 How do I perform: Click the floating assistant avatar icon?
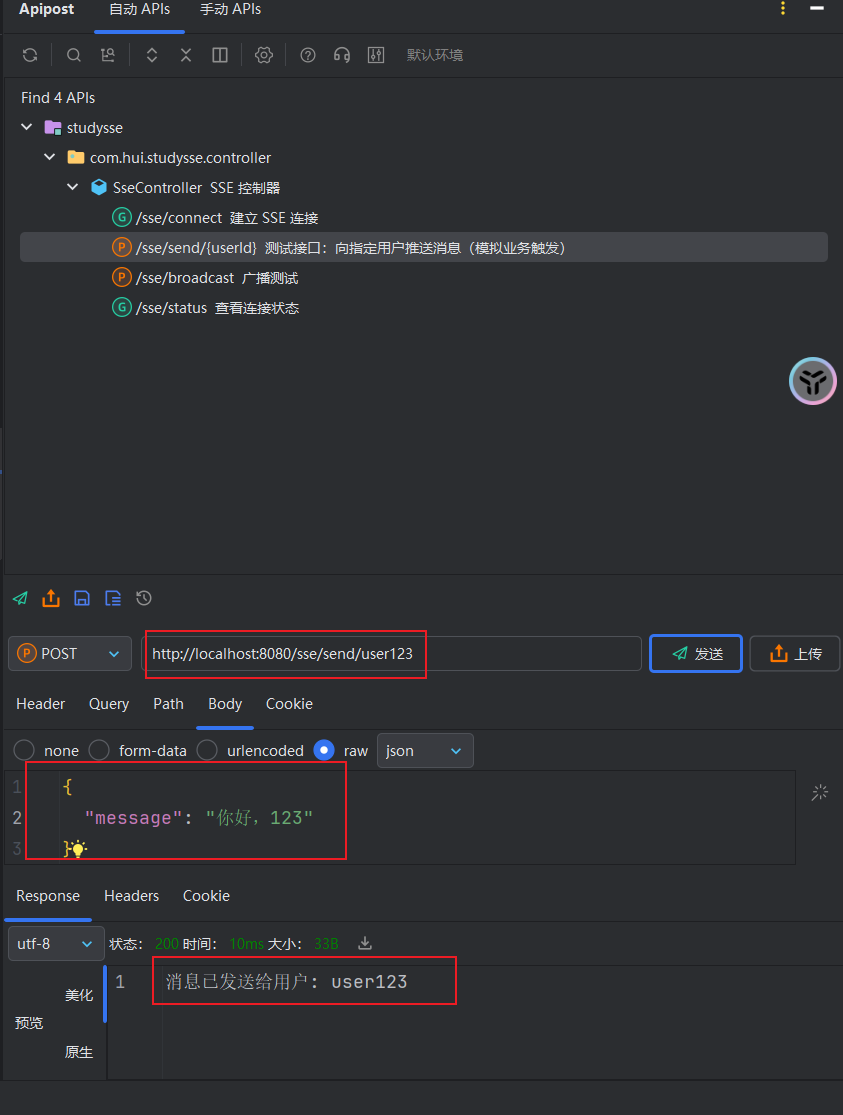pos(813,381)
